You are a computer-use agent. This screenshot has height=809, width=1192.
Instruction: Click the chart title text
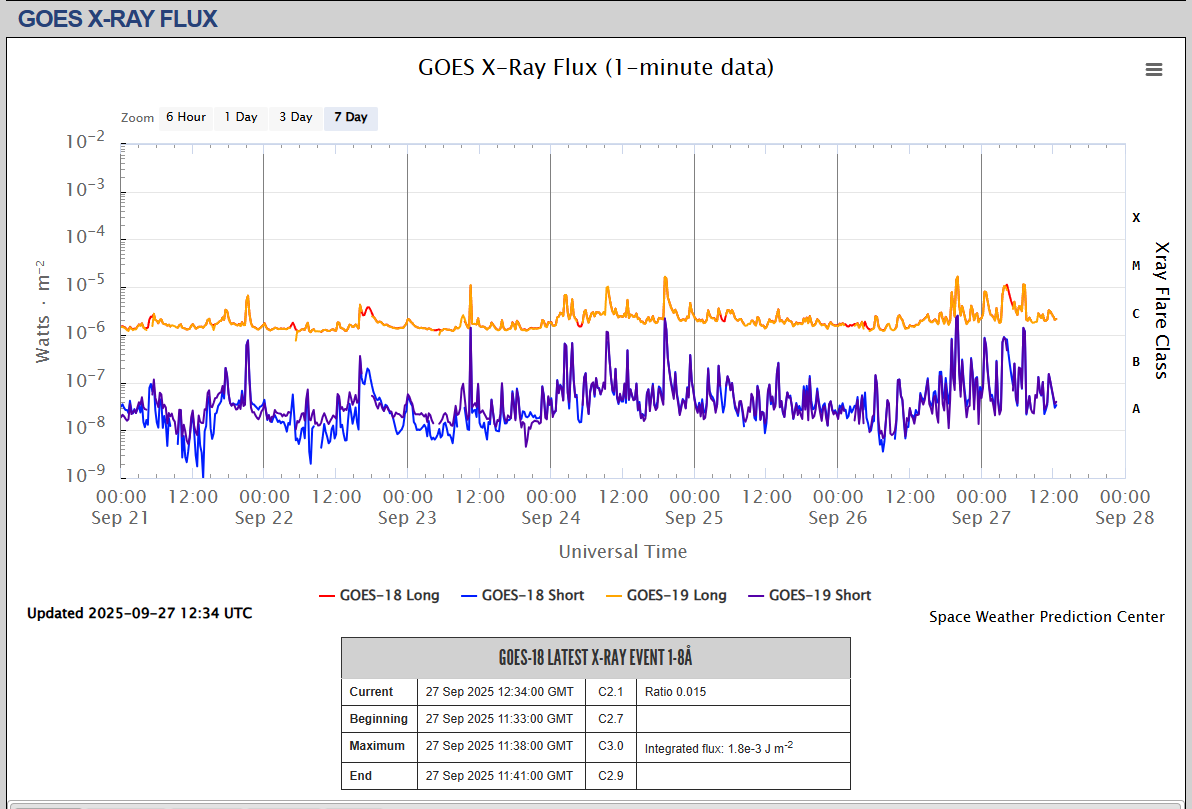(595, 68)
